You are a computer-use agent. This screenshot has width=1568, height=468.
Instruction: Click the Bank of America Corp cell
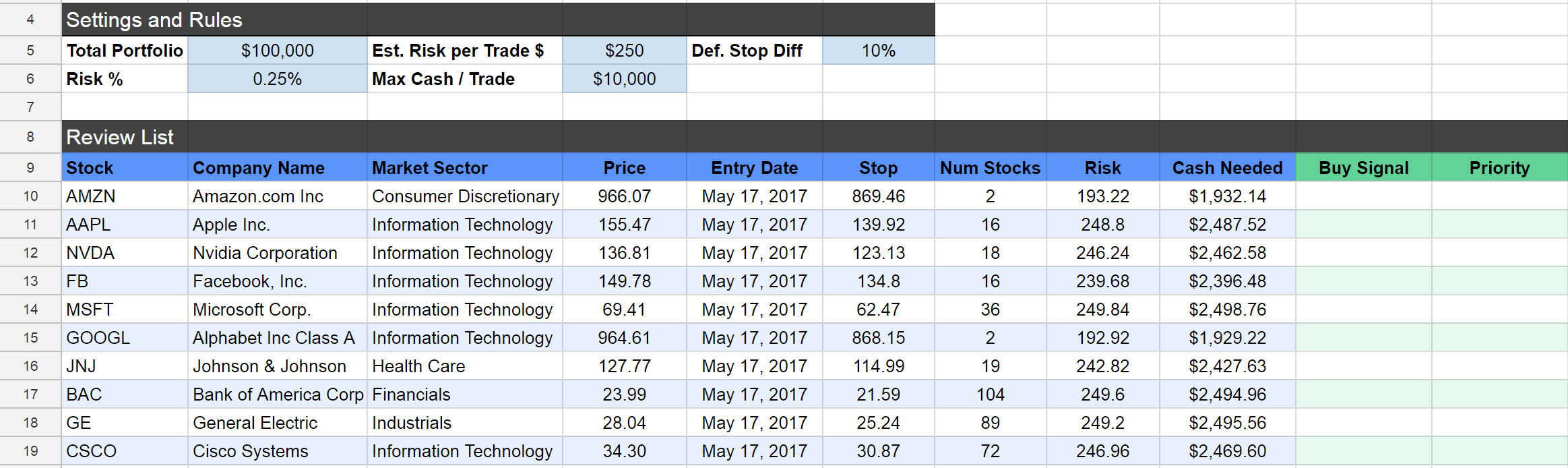[277, 394]
